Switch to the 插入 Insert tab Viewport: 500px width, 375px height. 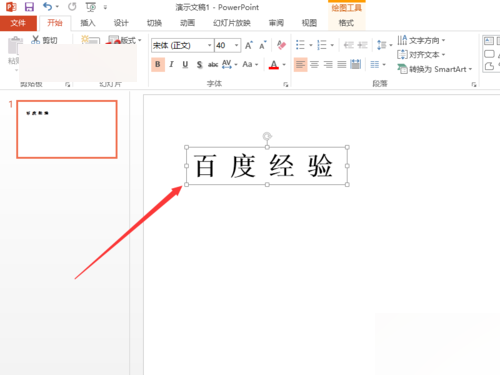[88, 23]
